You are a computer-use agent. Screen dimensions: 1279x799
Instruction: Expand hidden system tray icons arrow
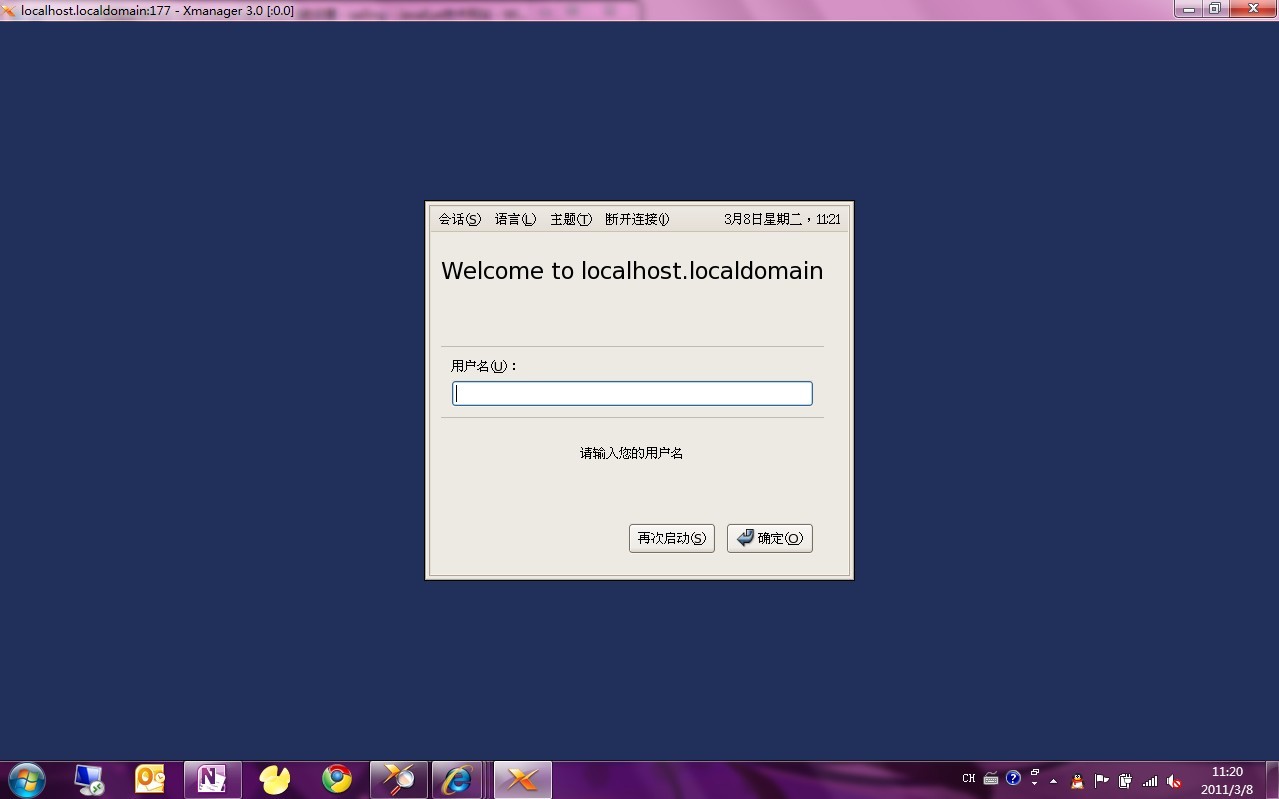[1053, 781]
